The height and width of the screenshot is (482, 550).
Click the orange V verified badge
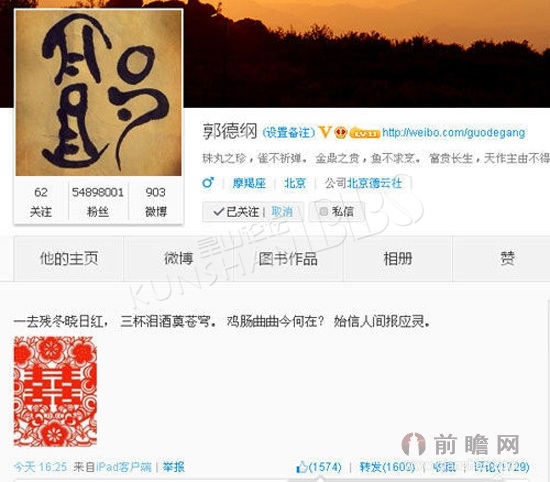pyautogui.click(x=324, y=132)
